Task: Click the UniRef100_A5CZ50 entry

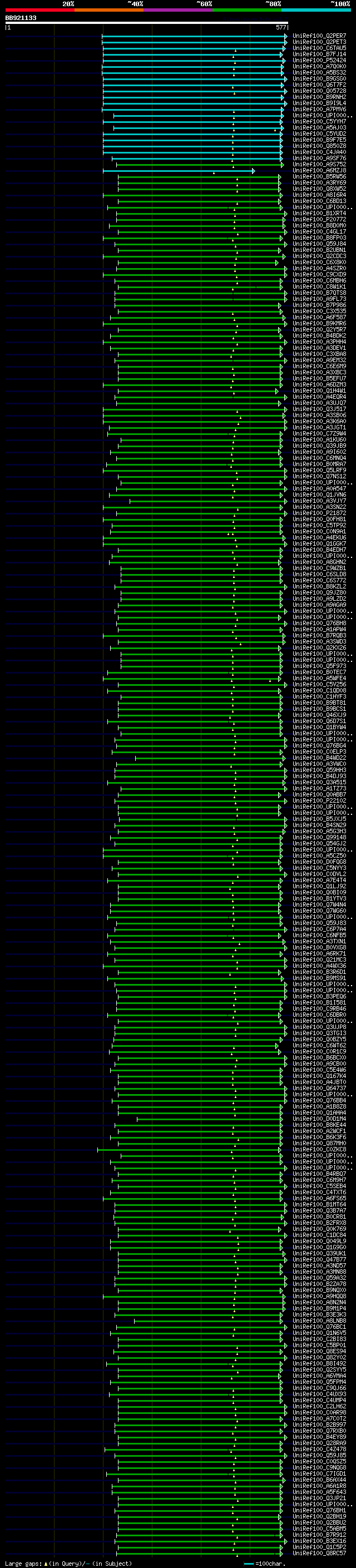Action: [x=319, y=857]
